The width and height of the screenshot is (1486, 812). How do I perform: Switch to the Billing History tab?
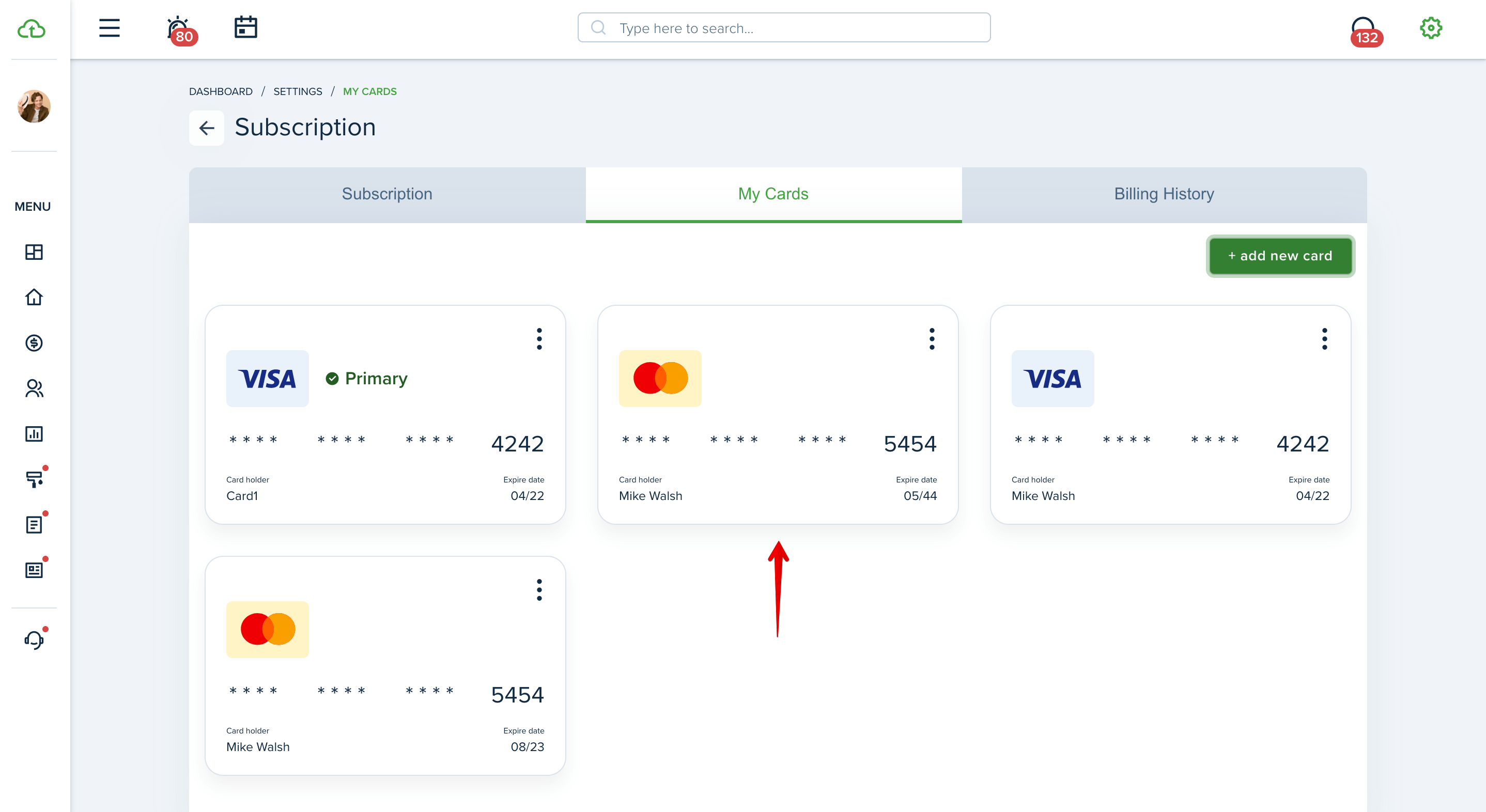1164,194
